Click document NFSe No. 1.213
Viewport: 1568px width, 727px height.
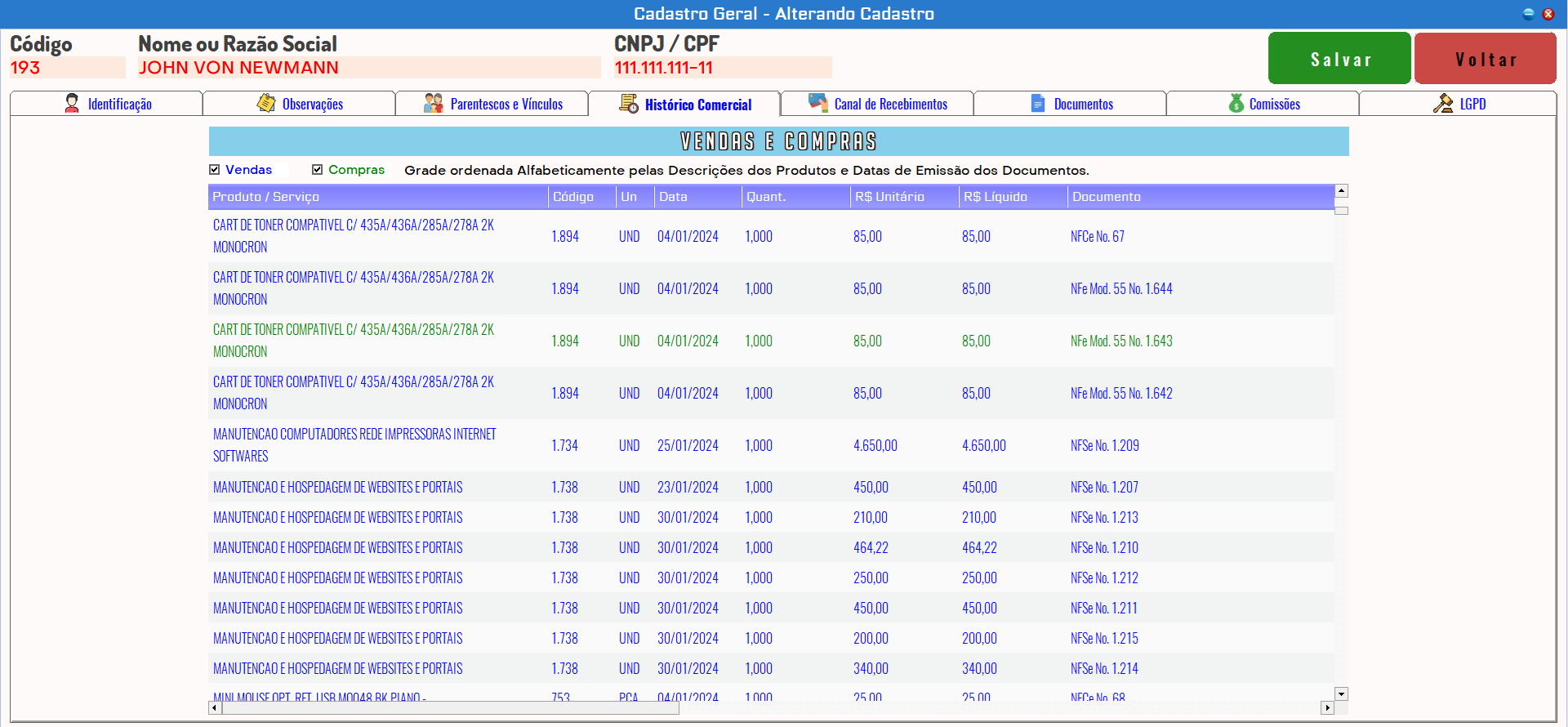1104,517
